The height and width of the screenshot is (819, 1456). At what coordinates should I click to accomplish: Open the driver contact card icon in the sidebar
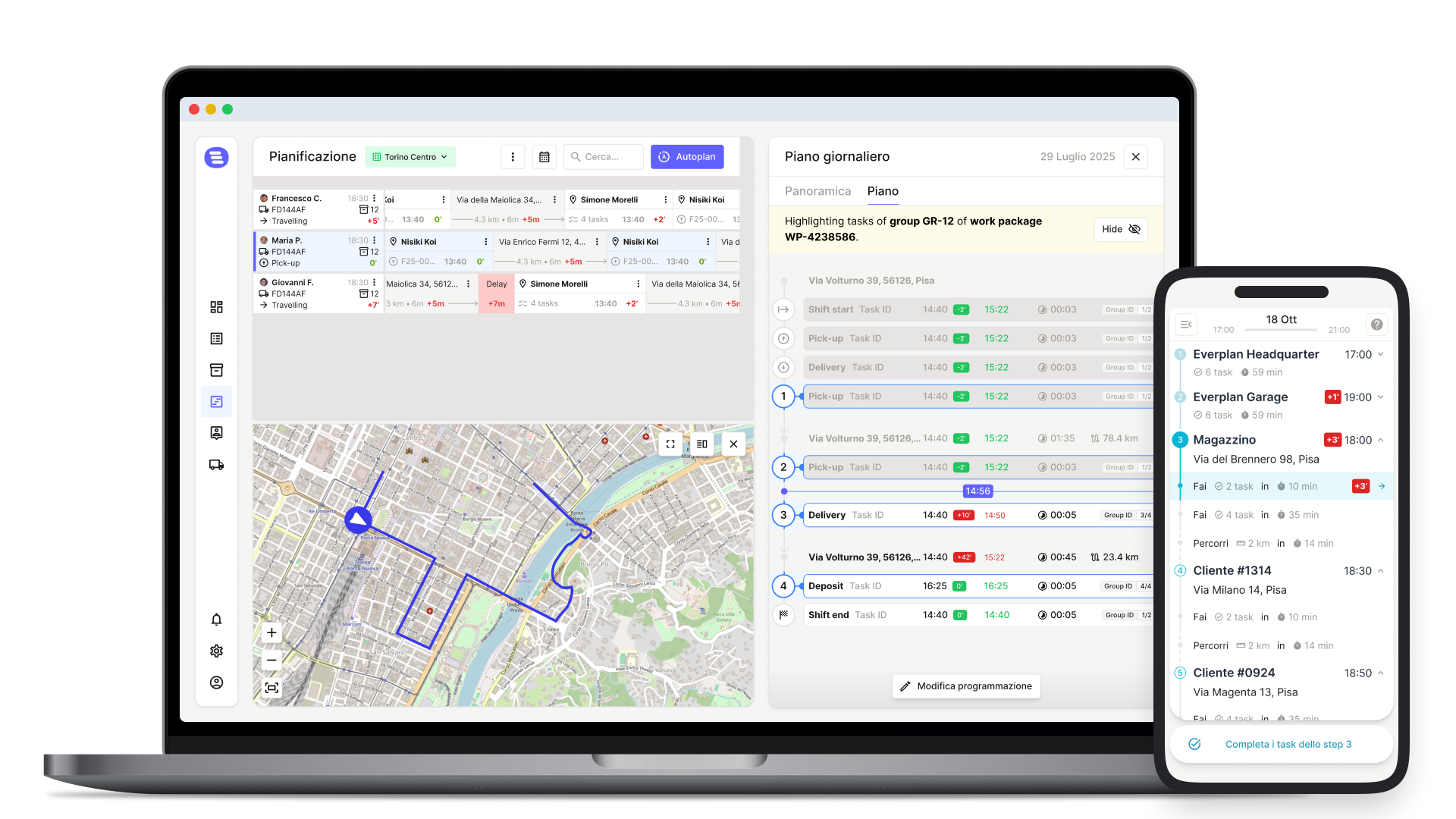tap(216, 432)
